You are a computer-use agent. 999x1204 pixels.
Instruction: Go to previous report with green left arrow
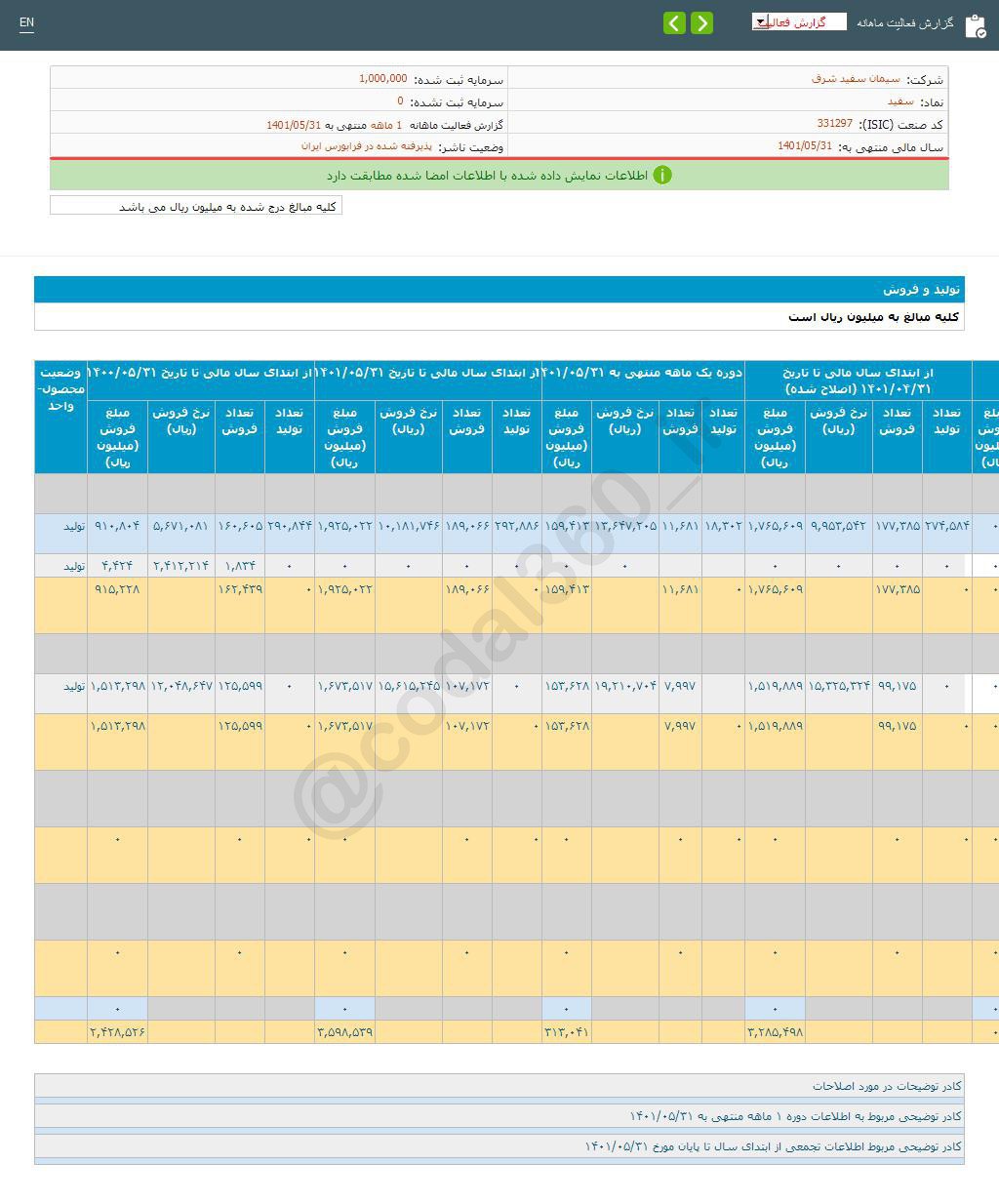point(674,22)
